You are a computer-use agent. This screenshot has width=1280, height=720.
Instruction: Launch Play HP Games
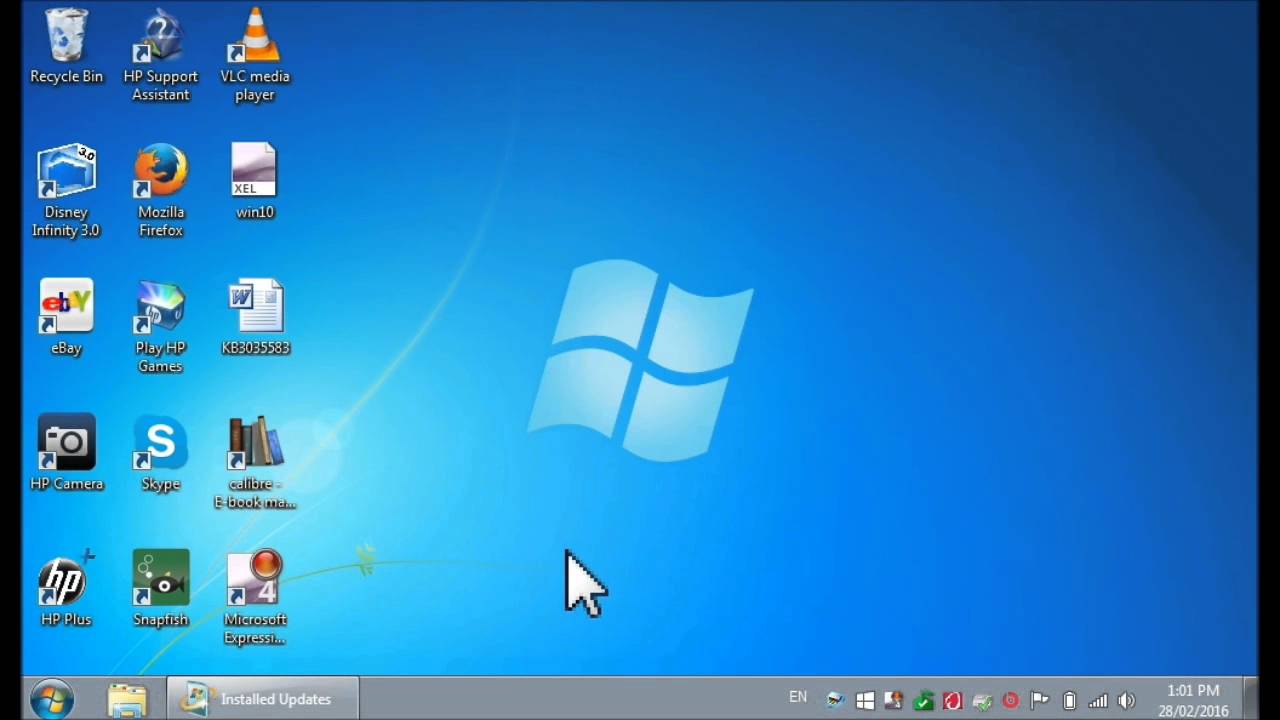(161, 306)
